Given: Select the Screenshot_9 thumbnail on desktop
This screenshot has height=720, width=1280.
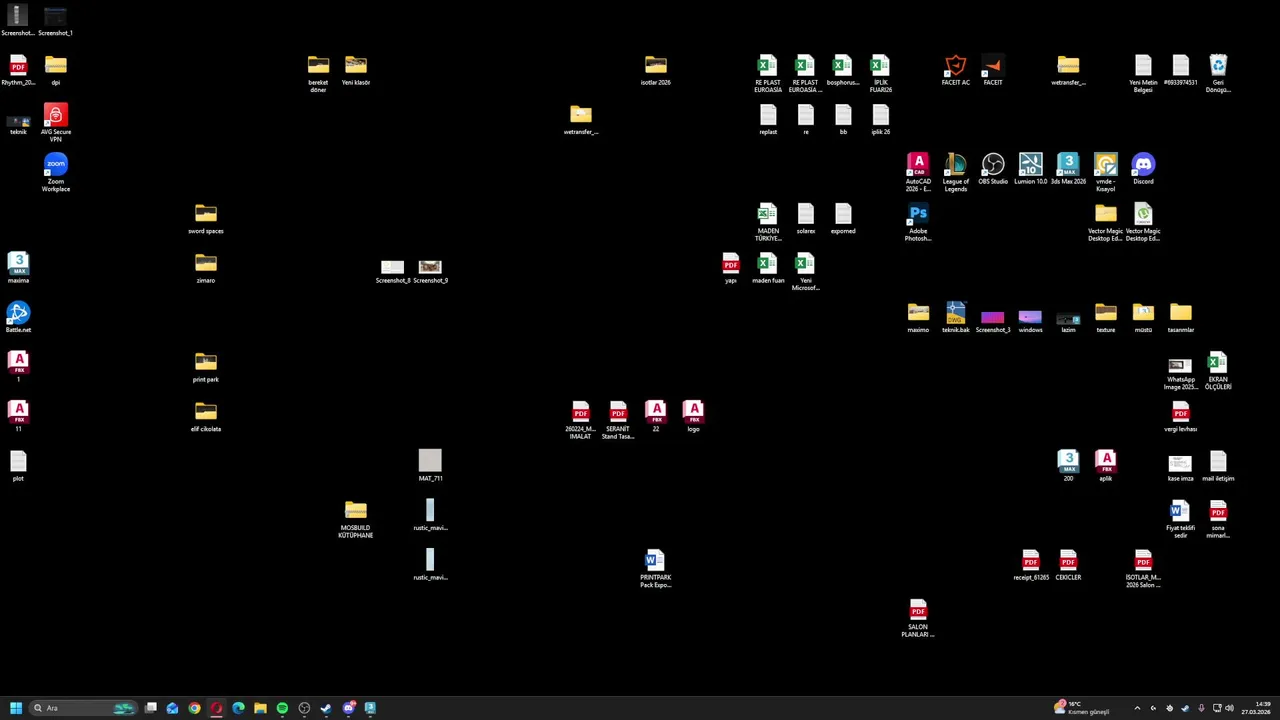Looking at the screenshot, I should pyautogui.click(x=430, y=271).
